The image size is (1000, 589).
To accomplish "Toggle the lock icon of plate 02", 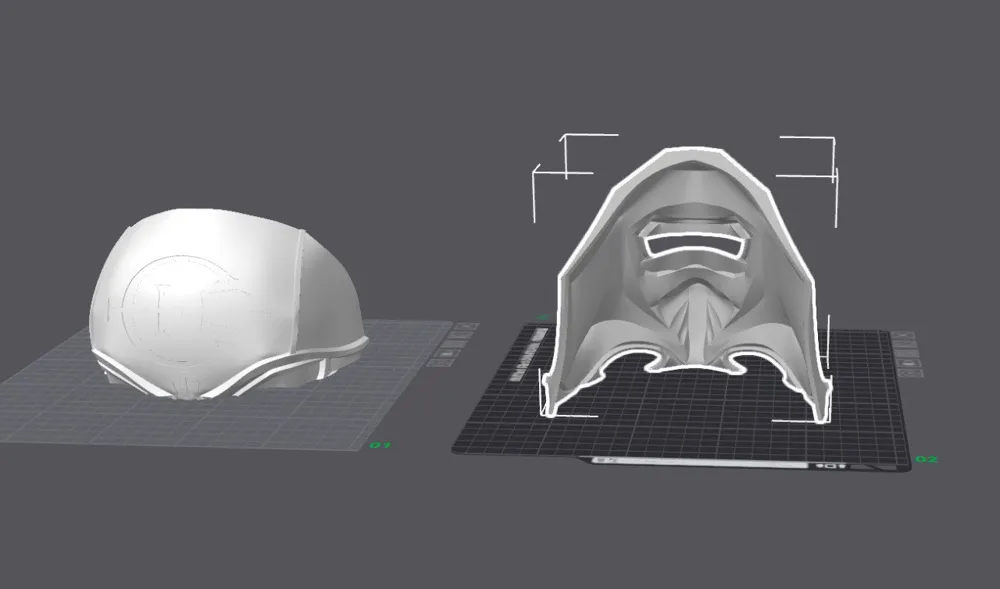I will tap(909, 363).
